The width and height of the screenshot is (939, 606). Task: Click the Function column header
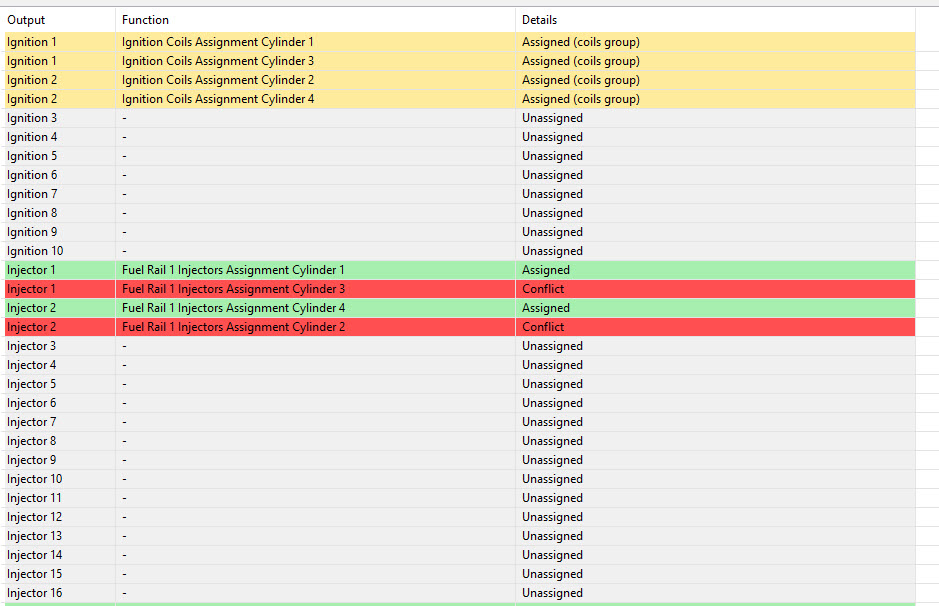click(315, 20)
